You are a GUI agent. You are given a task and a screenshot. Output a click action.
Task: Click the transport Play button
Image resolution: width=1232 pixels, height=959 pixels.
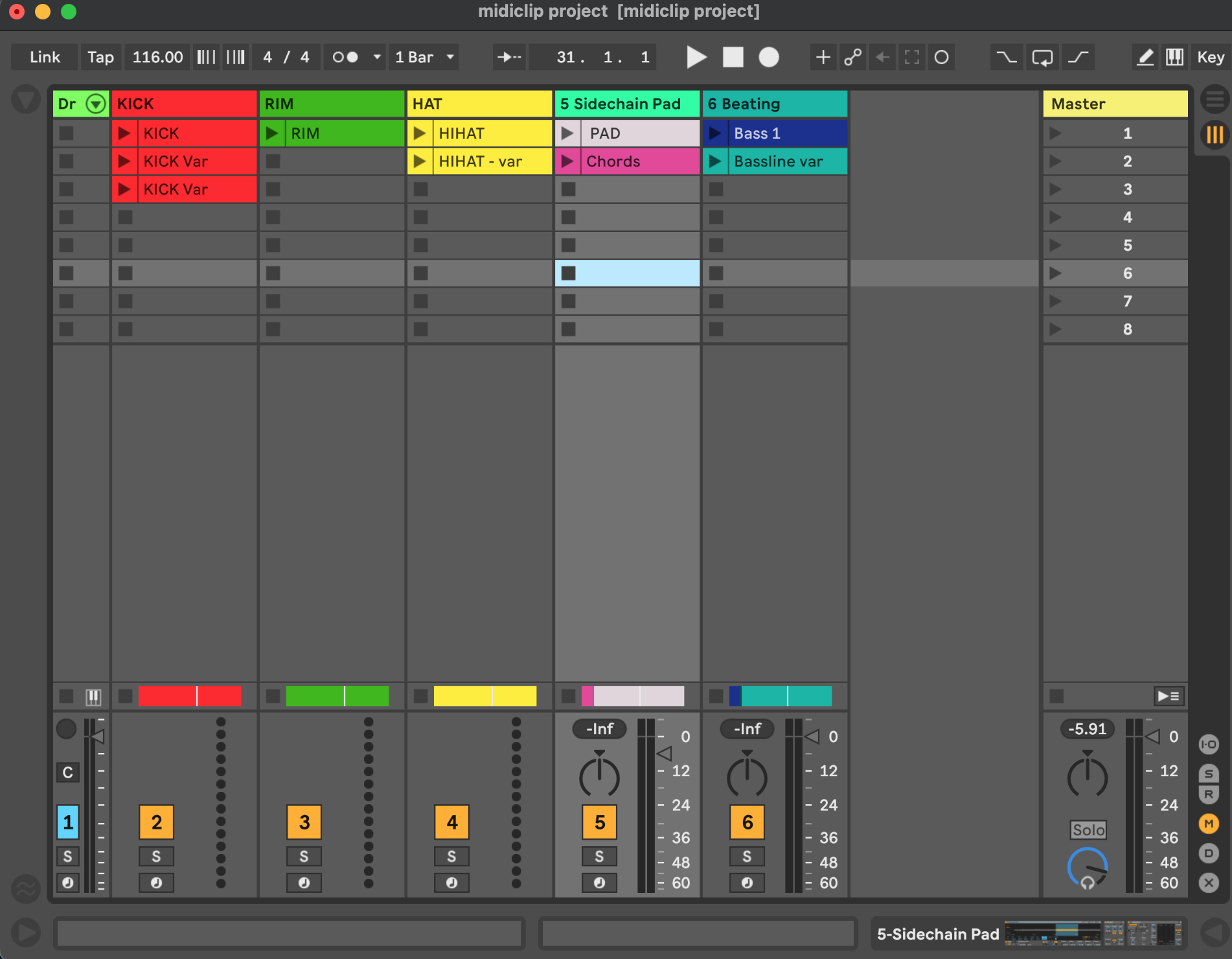696,58
